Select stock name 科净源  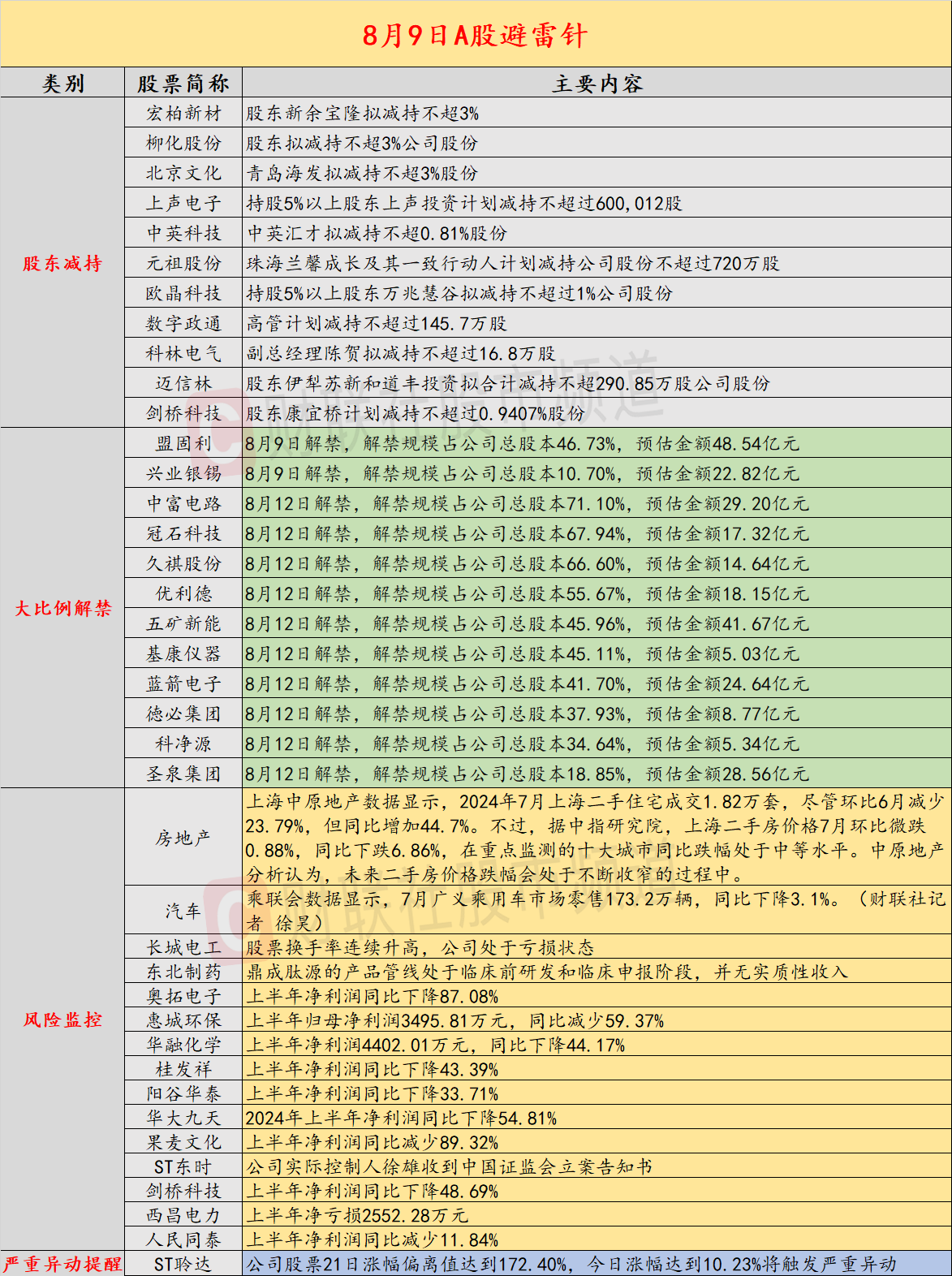[x=183, y=744]
